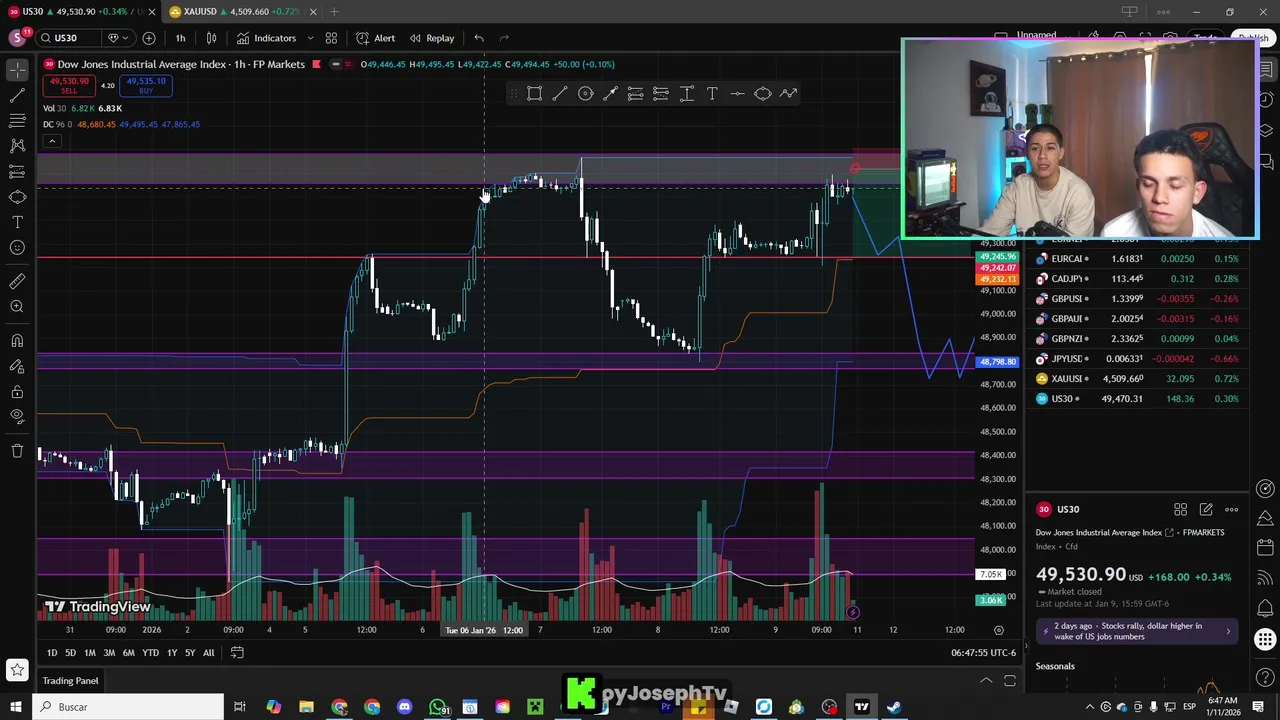
Task: Open a new tab with plus button
Action: click(x=334, y=12)
